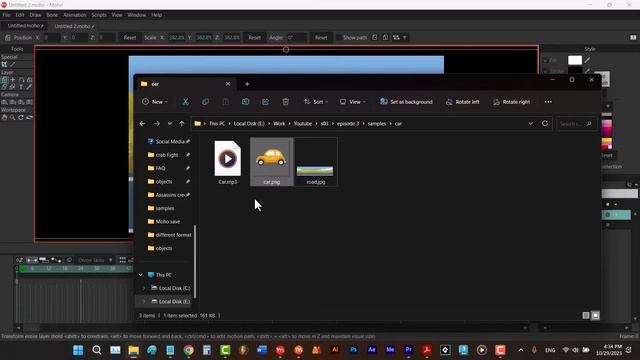This screenshot has height=360, width=640.
Task: Select the road.jpg thumbnail
Action: [316, 162]
